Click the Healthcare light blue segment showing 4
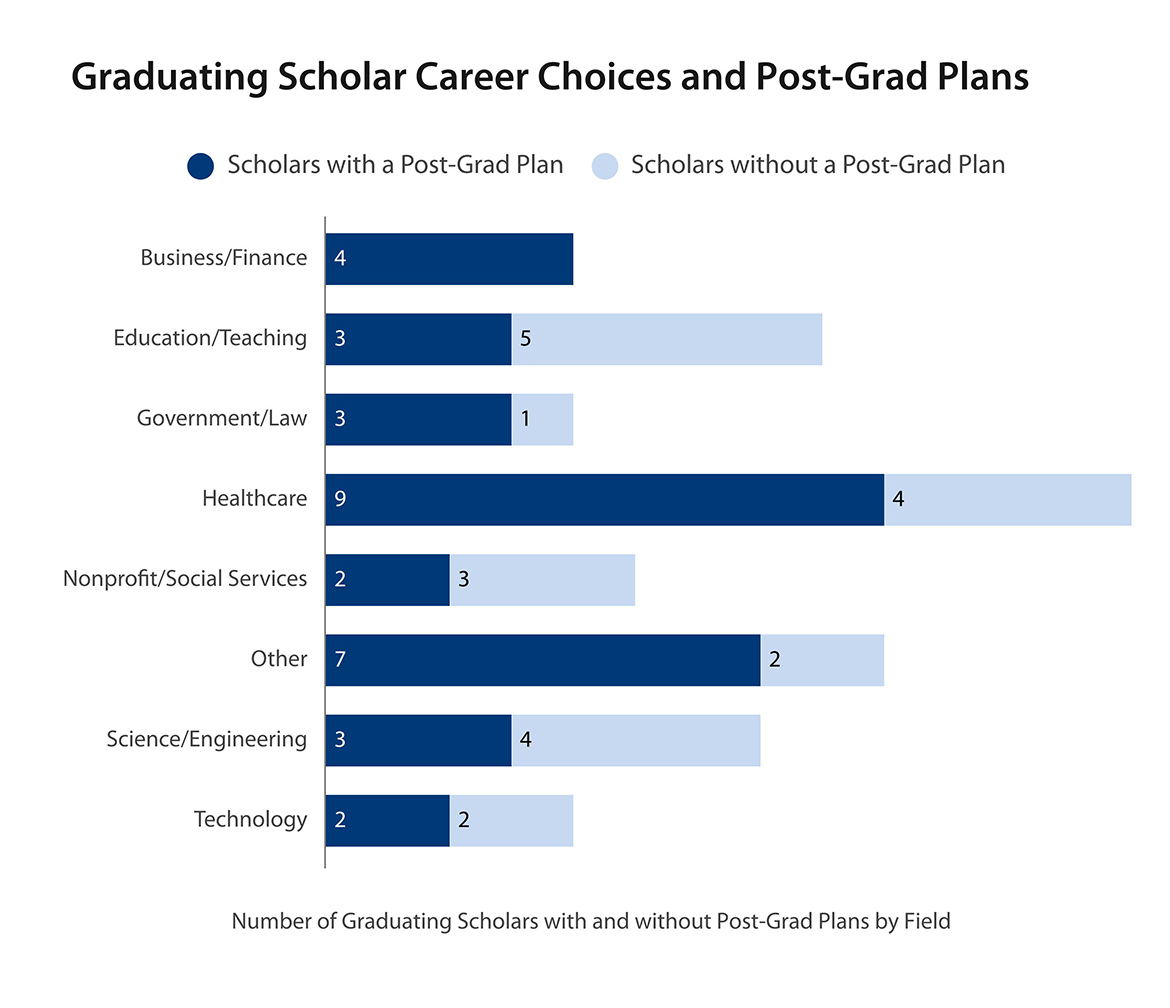Image resolution: width=1170 pixels, height=1008 pixels. point(1008,499)
